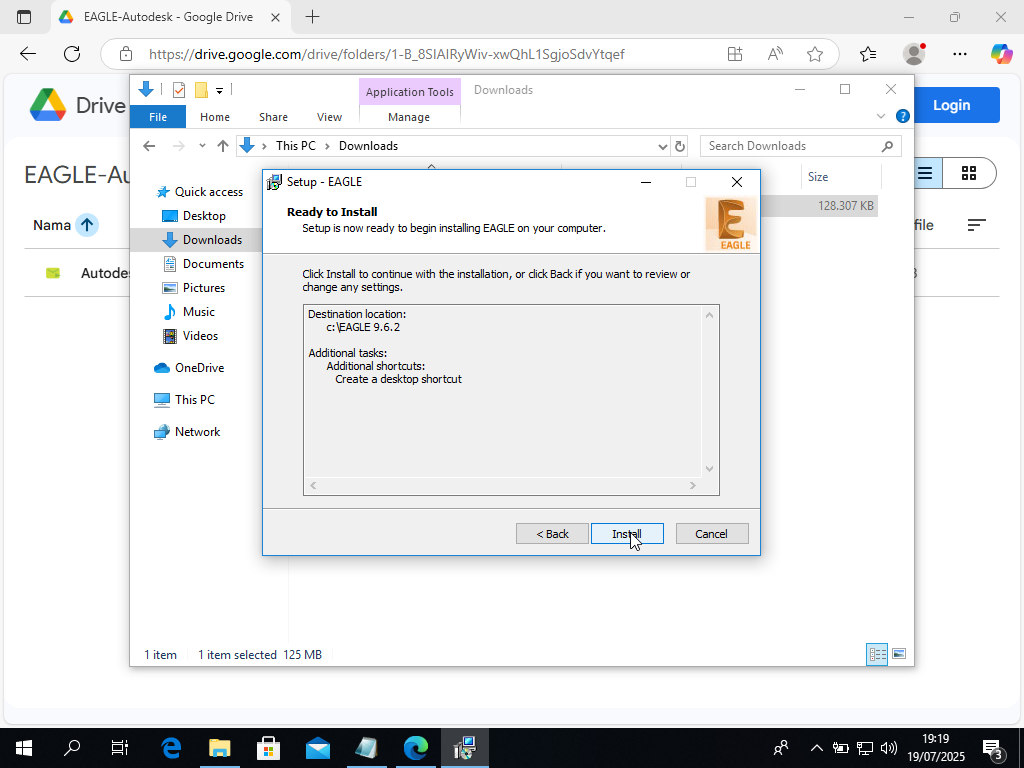This screenshot has width=1024, height=768.
Task: Open the Home ribbon tab
Action: 214,117
